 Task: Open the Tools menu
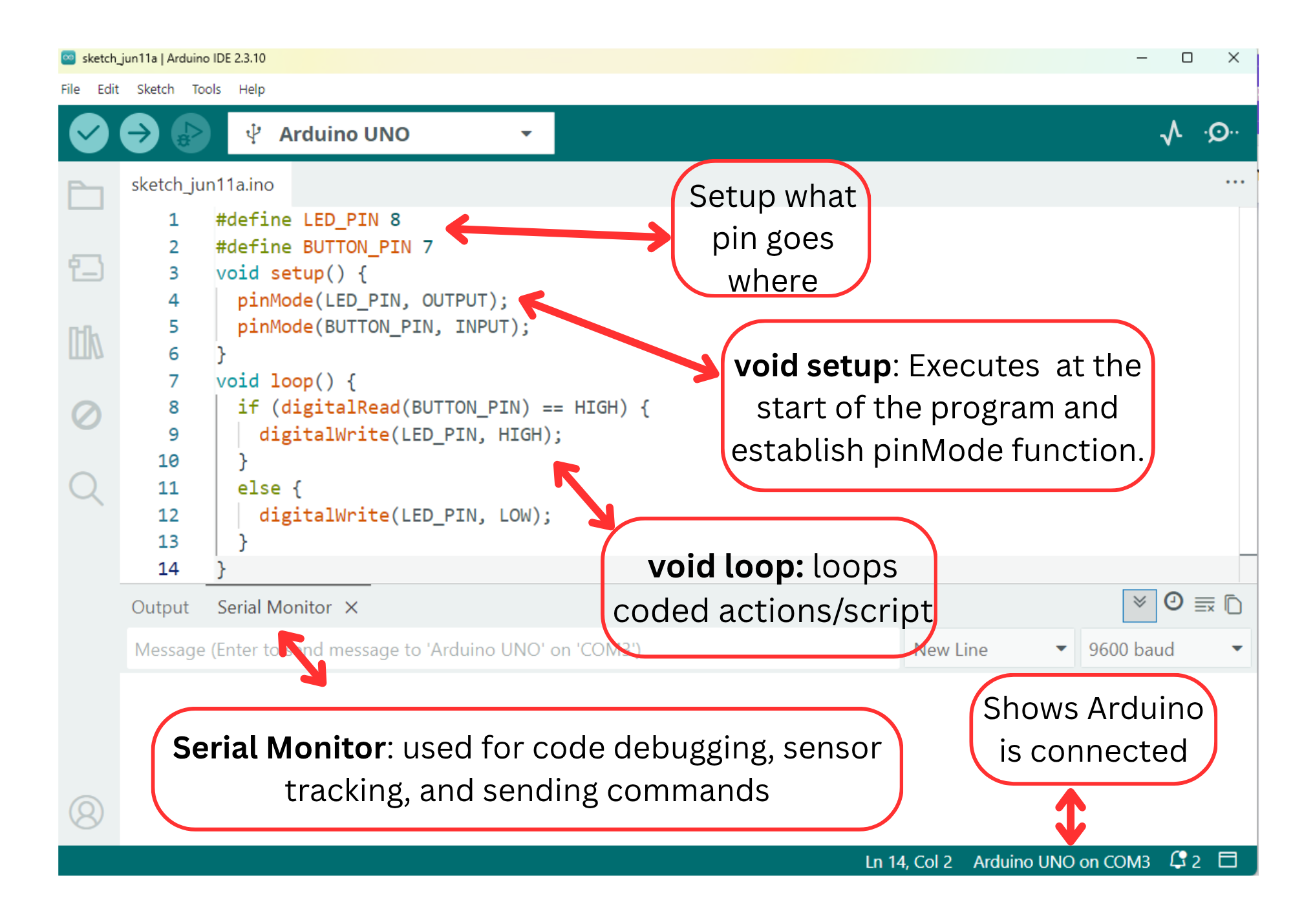tap(206, 89)
